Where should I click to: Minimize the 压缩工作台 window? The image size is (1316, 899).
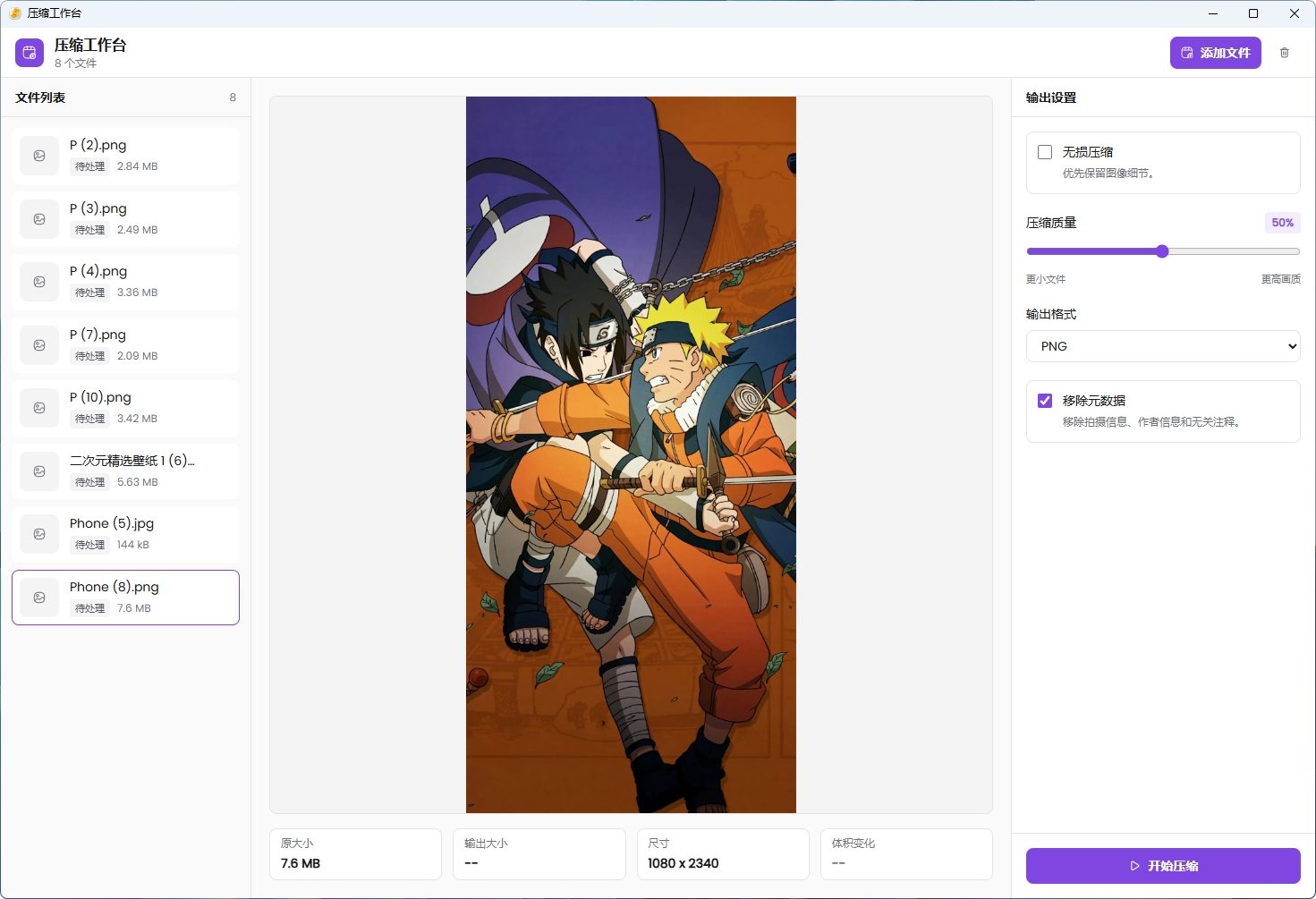pos(1213,13)
